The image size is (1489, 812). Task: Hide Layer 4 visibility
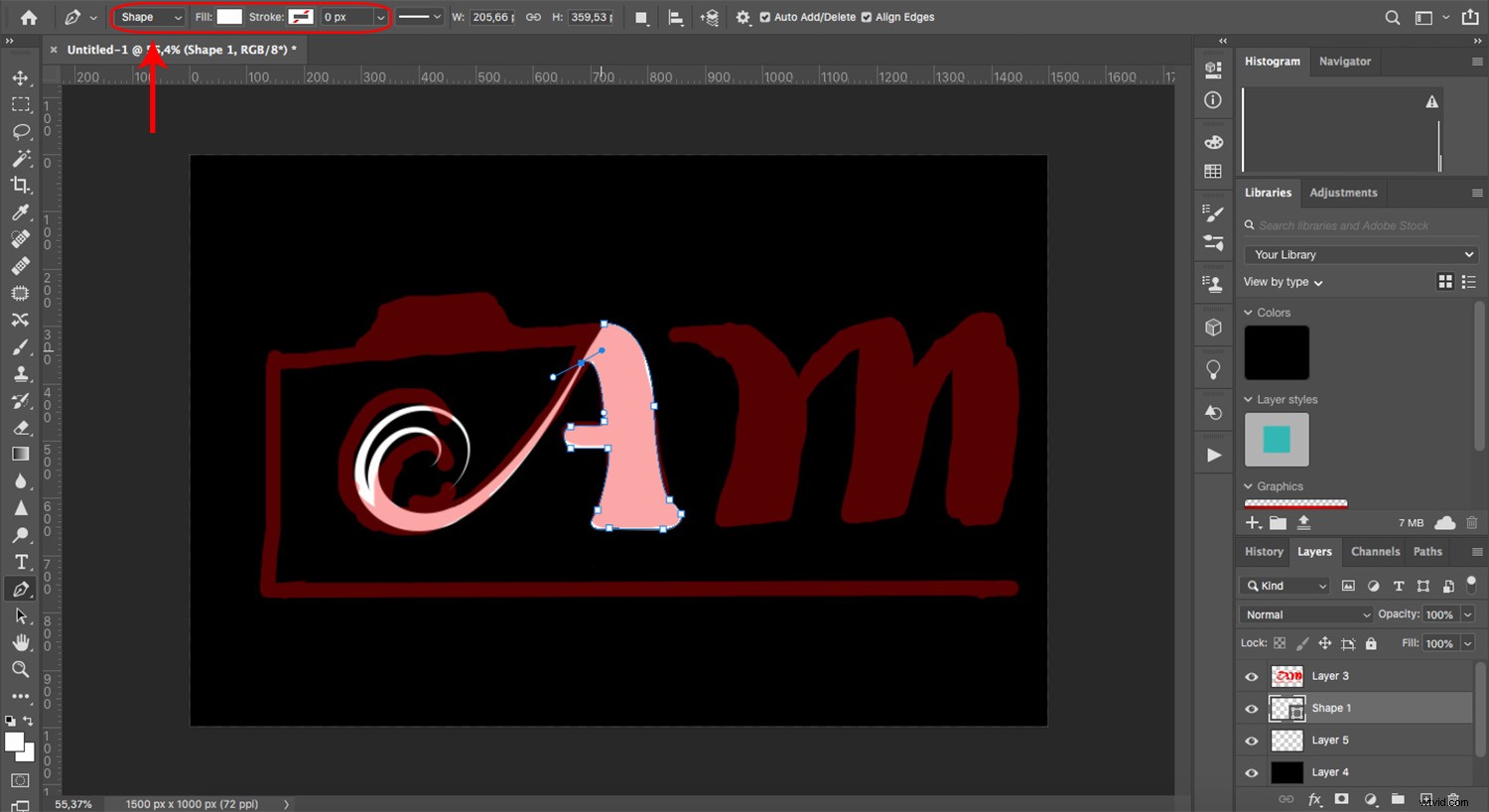[x=1251, y=771]
